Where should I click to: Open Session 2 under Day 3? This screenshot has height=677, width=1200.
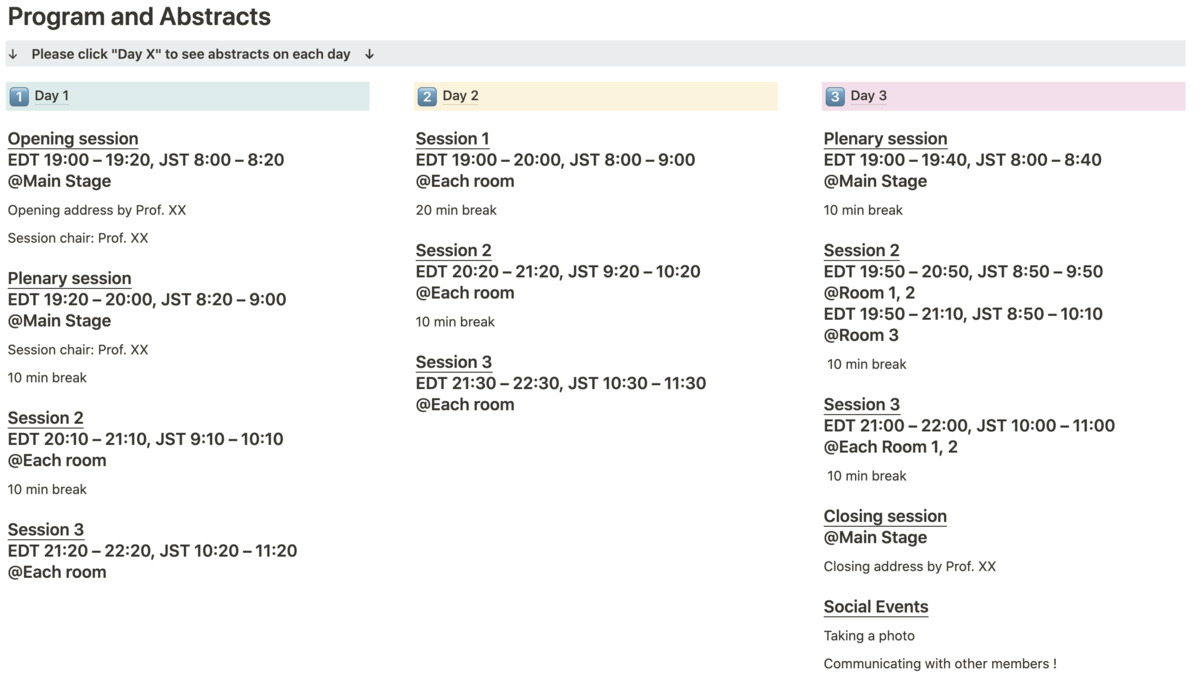point(861,251)
